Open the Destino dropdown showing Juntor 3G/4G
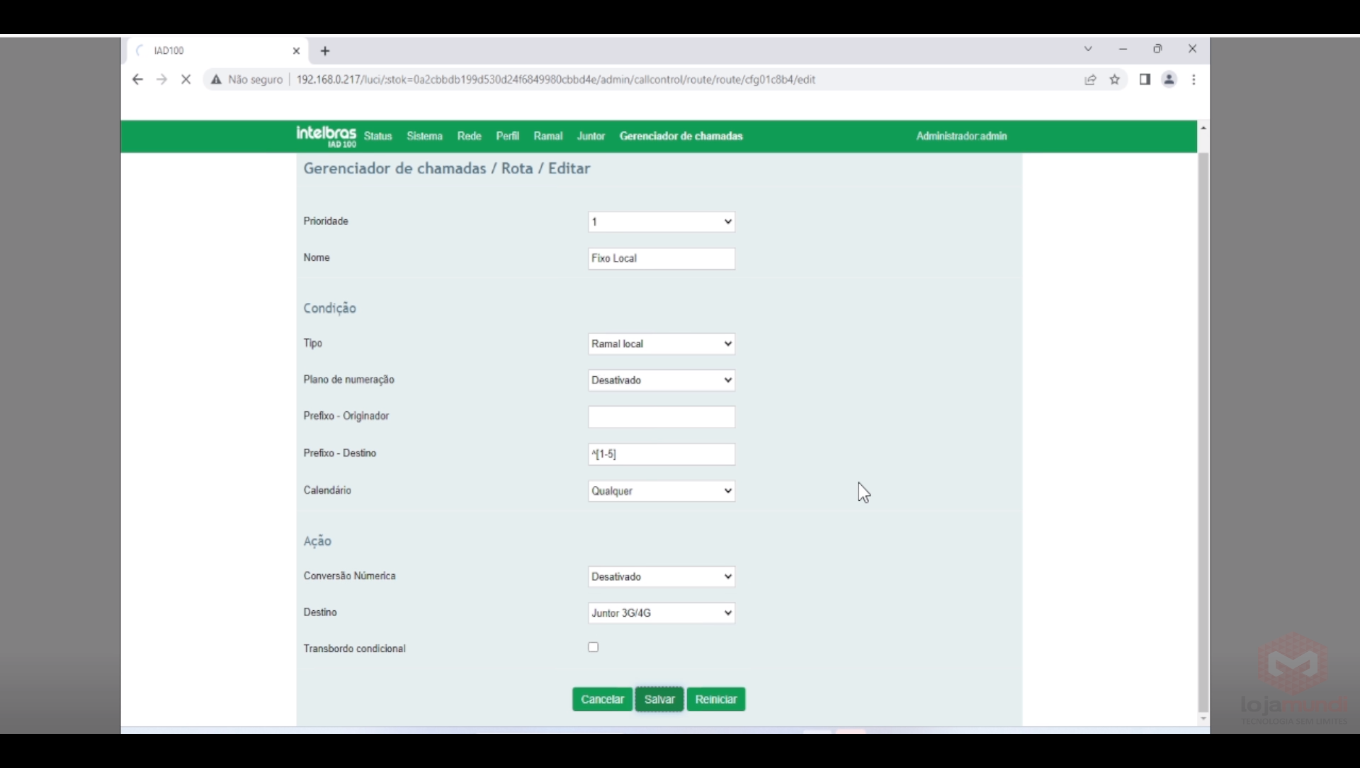Viewport: 1360px width, 768px height. (x=661, y=613)
